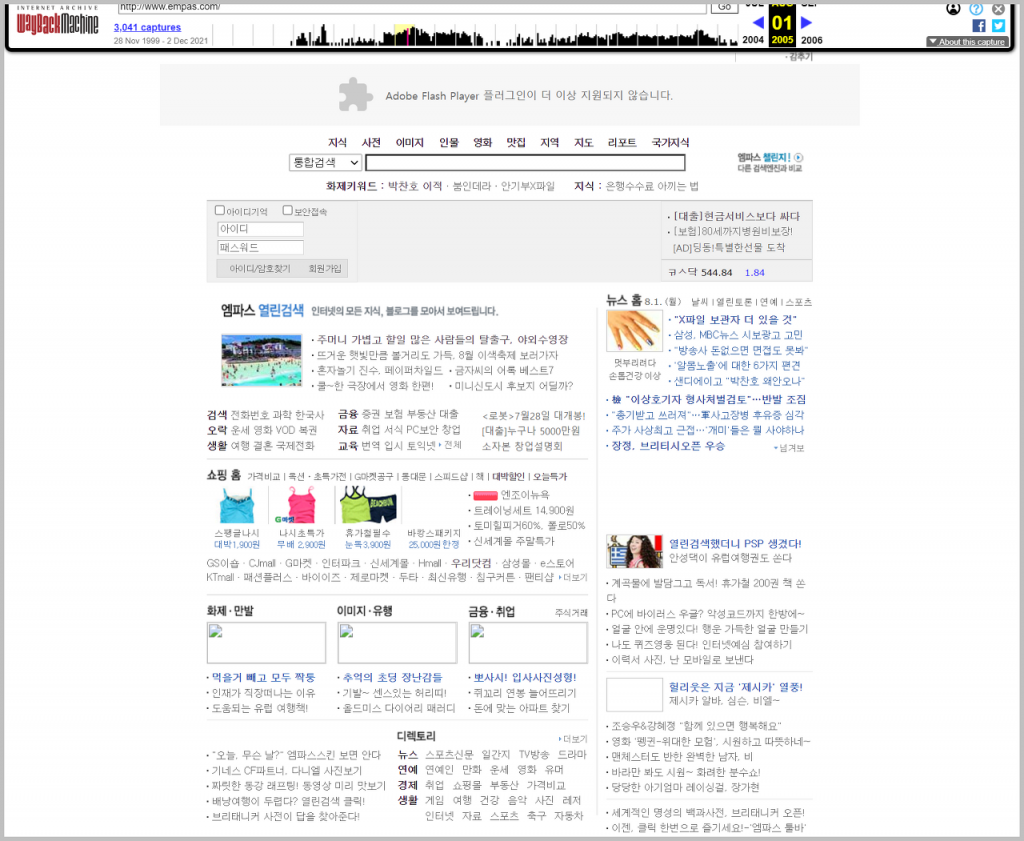This screenshot has height=841, width=1024.
Task: Click the 날씨 news category link
Action: point(699,302)
